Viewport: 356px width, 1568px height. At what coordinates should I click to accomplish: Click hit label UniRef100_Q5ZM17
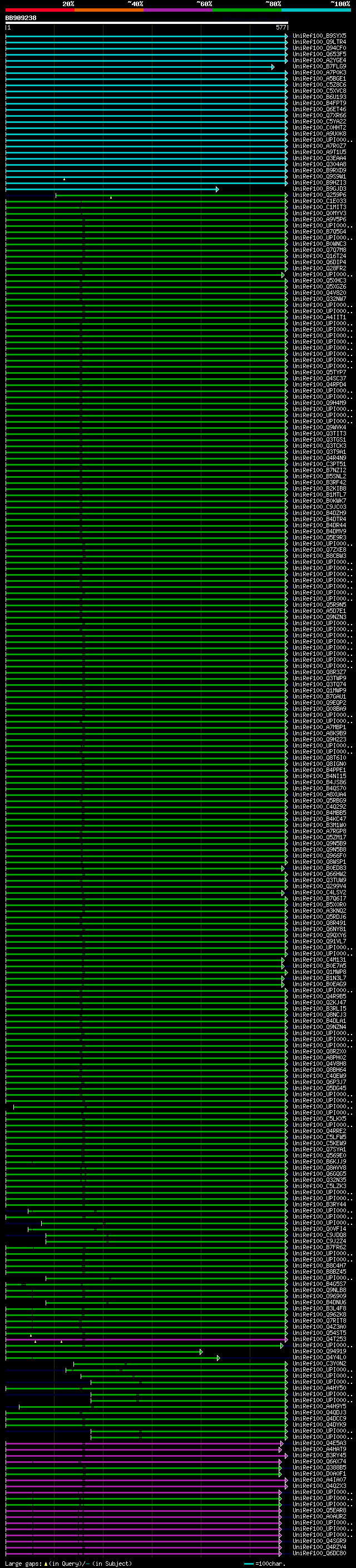(x=319, y=838)
